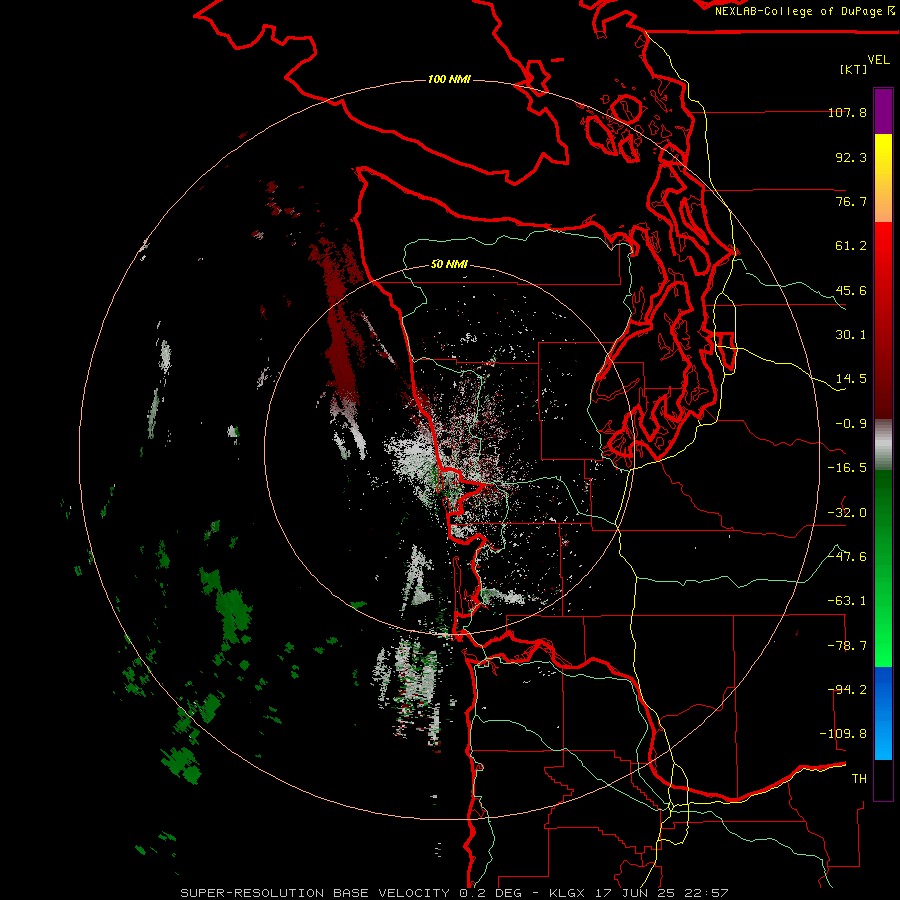Click the 107.8 legend value
The height and width of the screenshot is (900, 900).
(847, 112)
